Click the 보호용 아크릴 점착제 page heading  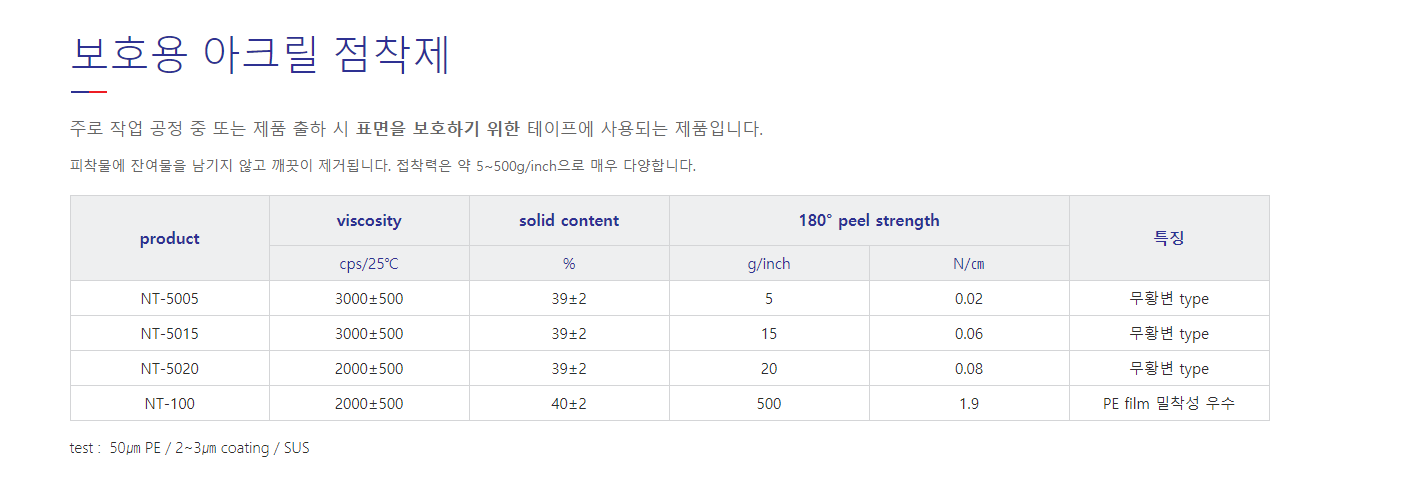pos(261,55)
